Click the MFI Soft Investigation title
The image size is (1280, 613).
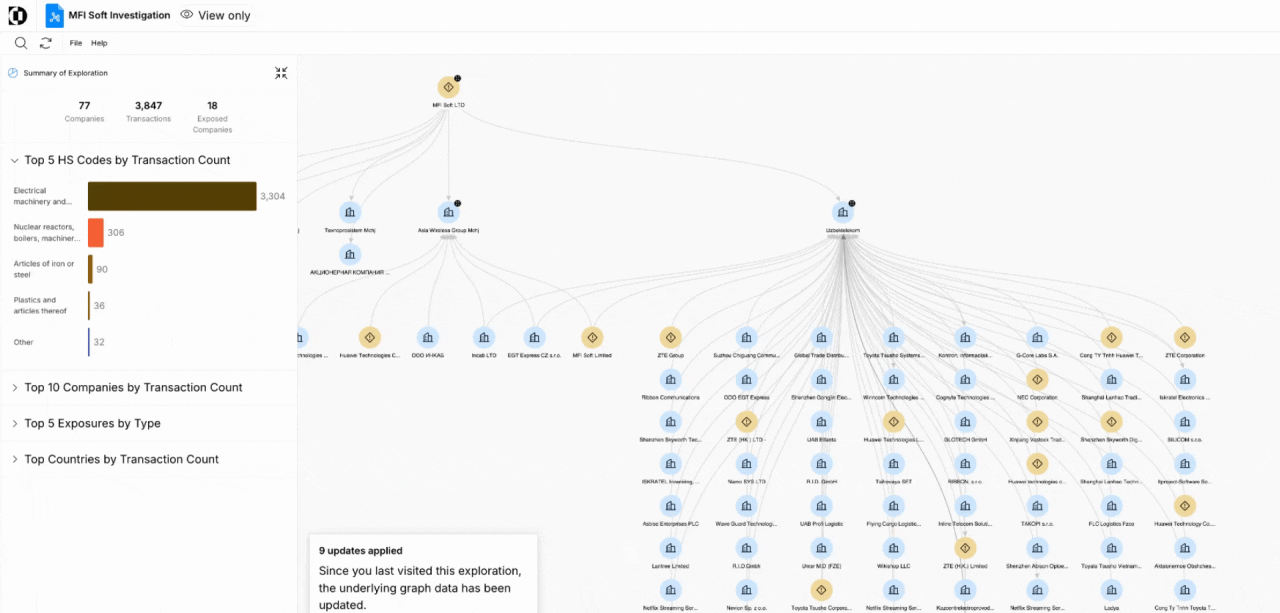click(119, 15)
